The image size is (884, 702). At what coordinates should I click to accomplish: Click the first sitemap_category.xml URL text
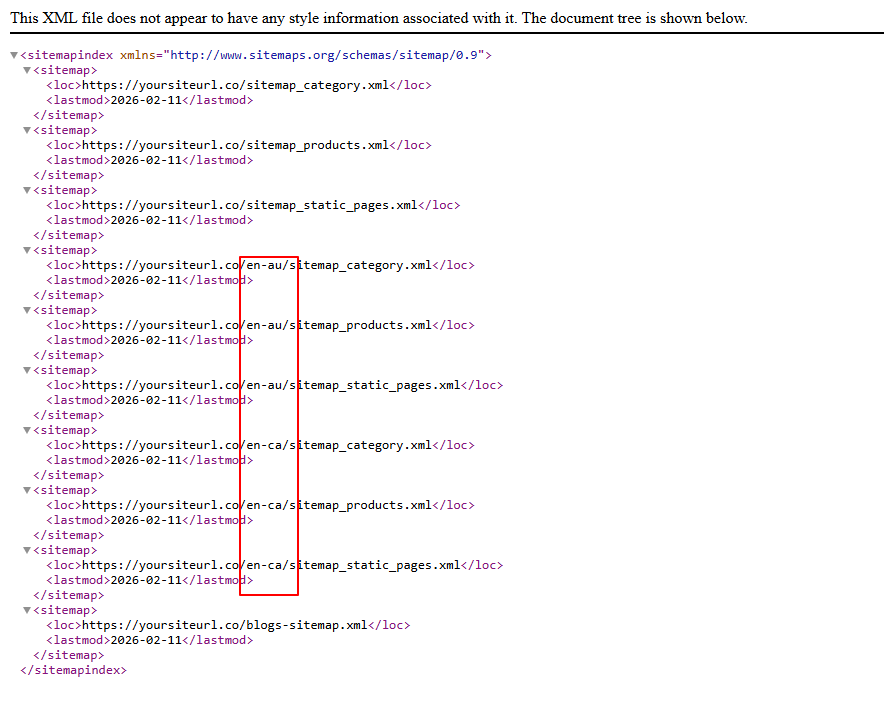235,85
